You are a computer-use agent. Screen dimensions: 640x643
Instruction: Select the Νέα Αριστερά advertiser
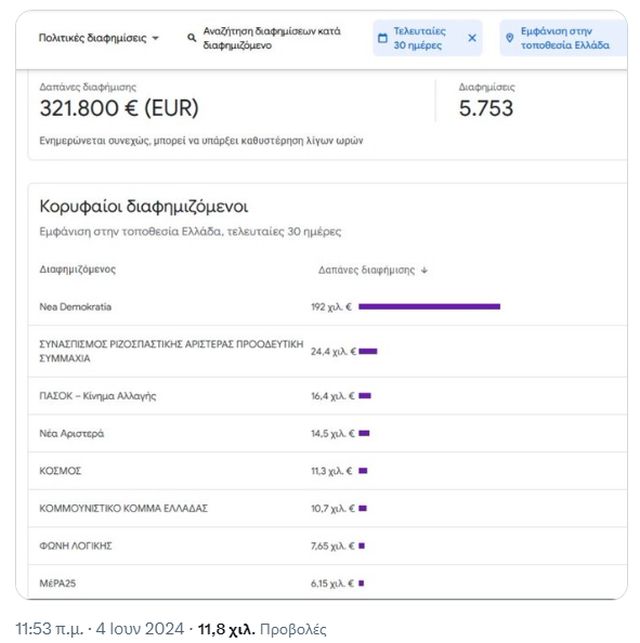[72, 434]
